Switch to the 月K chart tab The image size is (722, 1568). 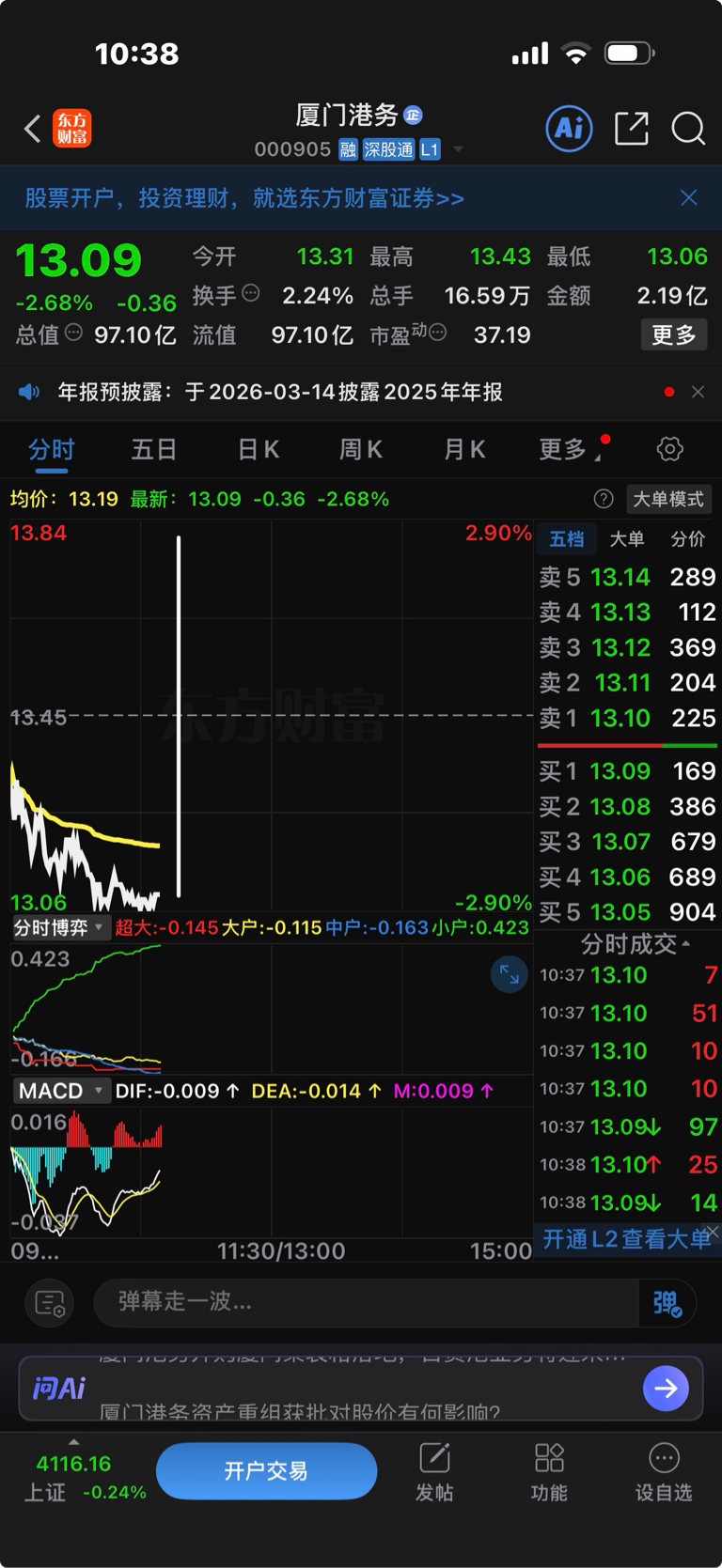[464, 449]
